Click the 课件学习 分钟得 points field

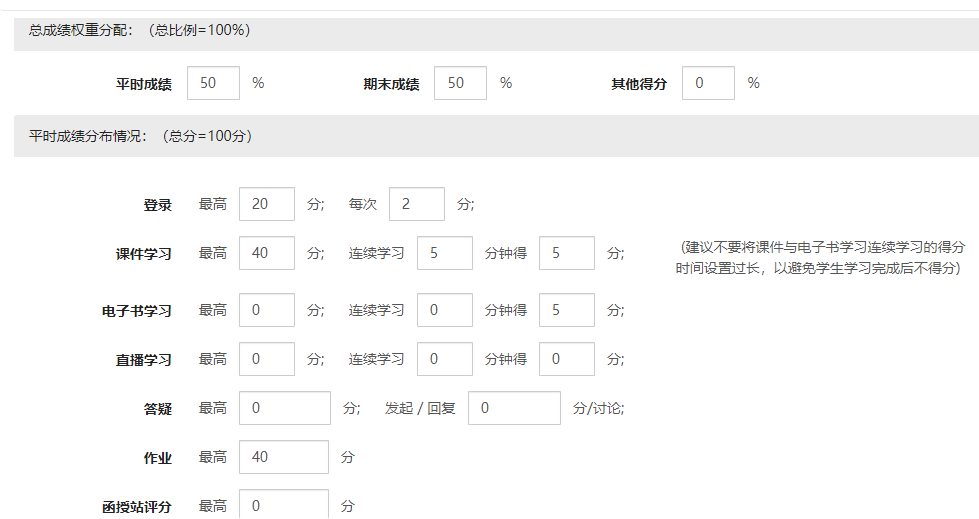(x=567, y=253)
